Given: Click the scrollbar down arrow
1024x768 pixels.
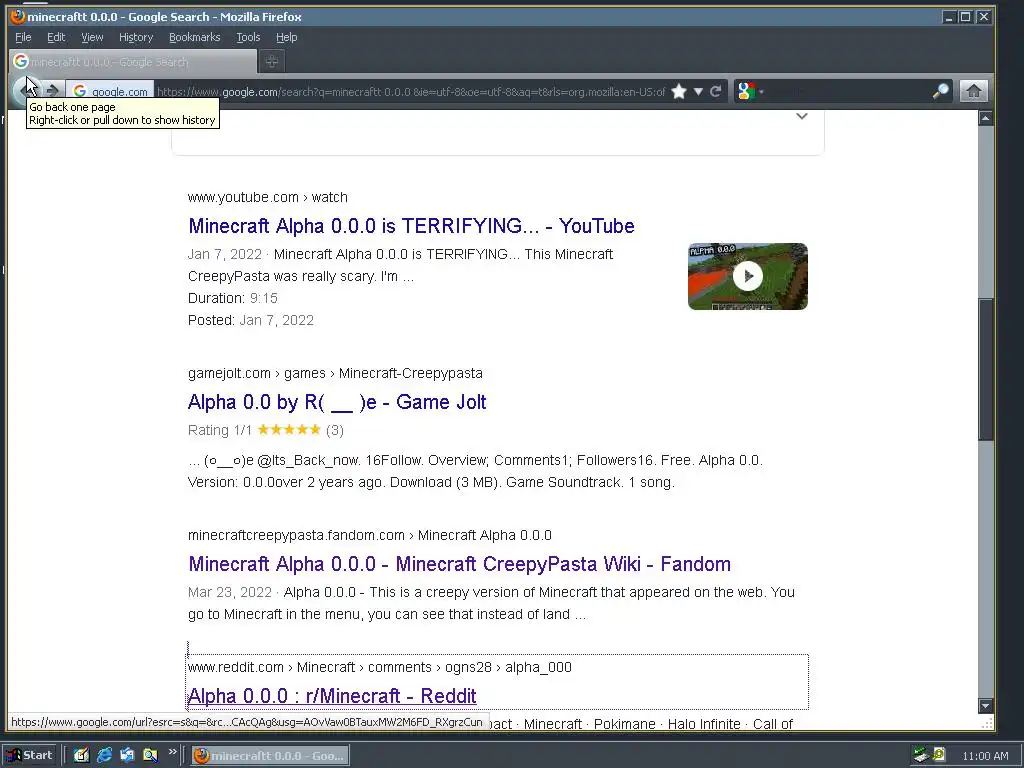Looking at the screenshot, I should (985, 705).
